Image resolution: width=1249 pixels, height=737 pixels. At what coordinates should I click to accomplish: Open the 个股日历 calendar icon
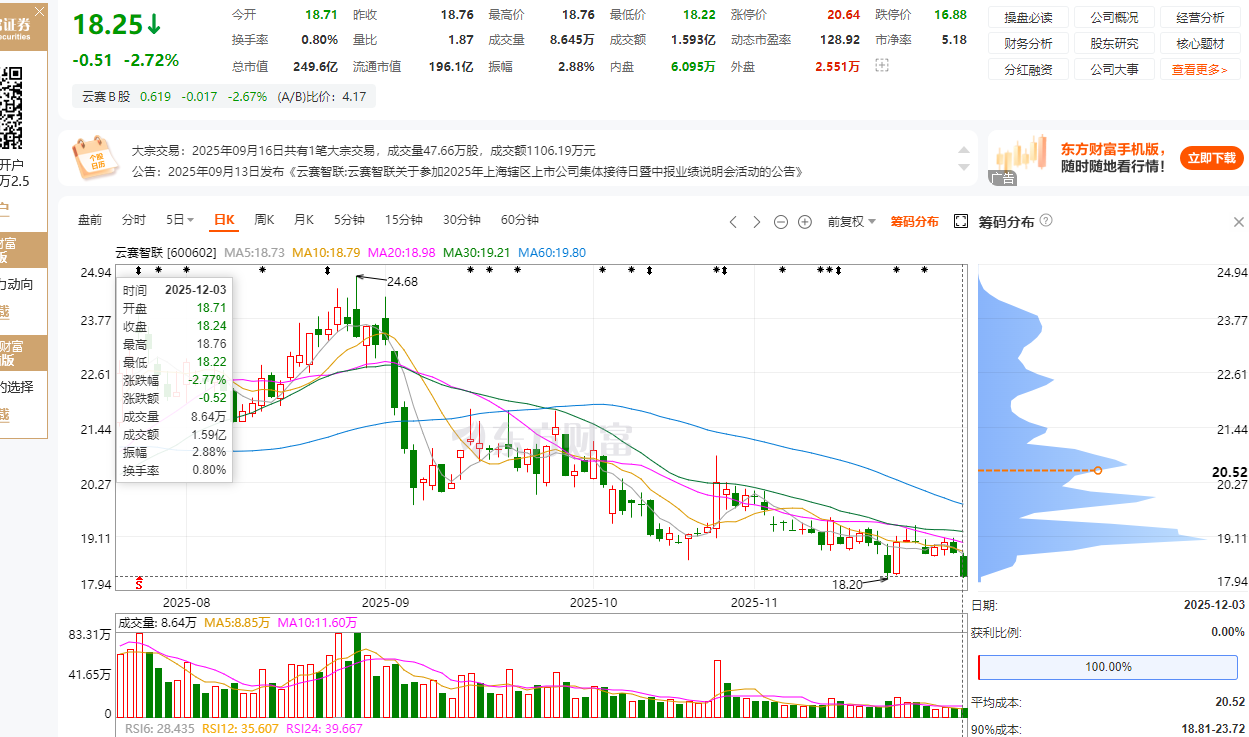coord(95,157)
